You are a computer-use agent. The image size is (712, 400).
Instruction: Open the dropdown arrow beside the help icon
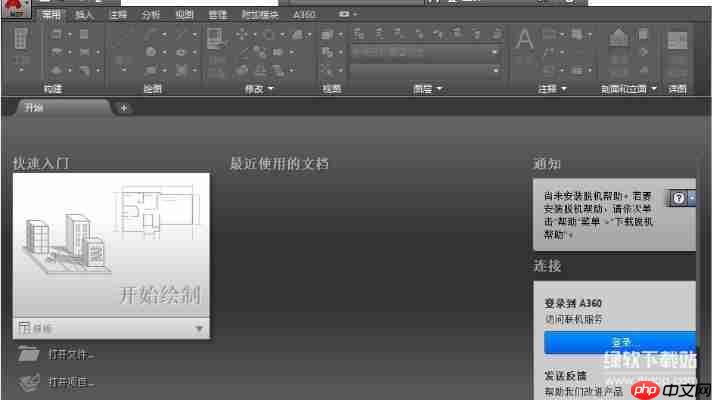[692, 198]
